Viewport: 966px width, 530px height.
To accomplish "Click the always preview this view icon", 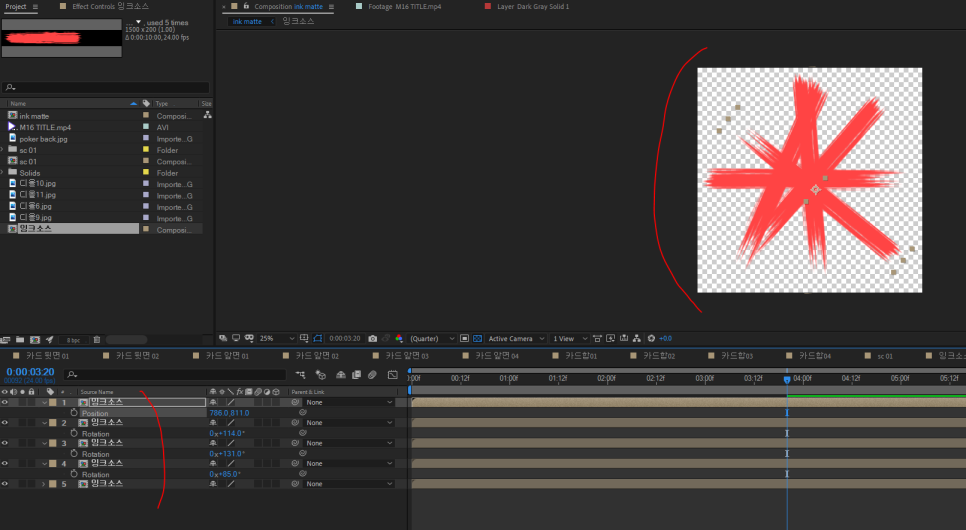I will point(223,338).
